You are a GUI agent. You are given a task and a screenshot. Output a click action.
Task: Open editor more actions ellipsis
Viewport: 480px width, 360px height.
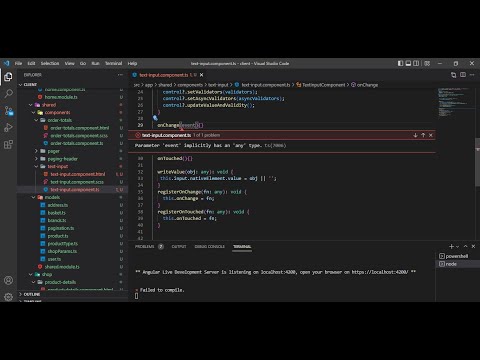(472, 75)
